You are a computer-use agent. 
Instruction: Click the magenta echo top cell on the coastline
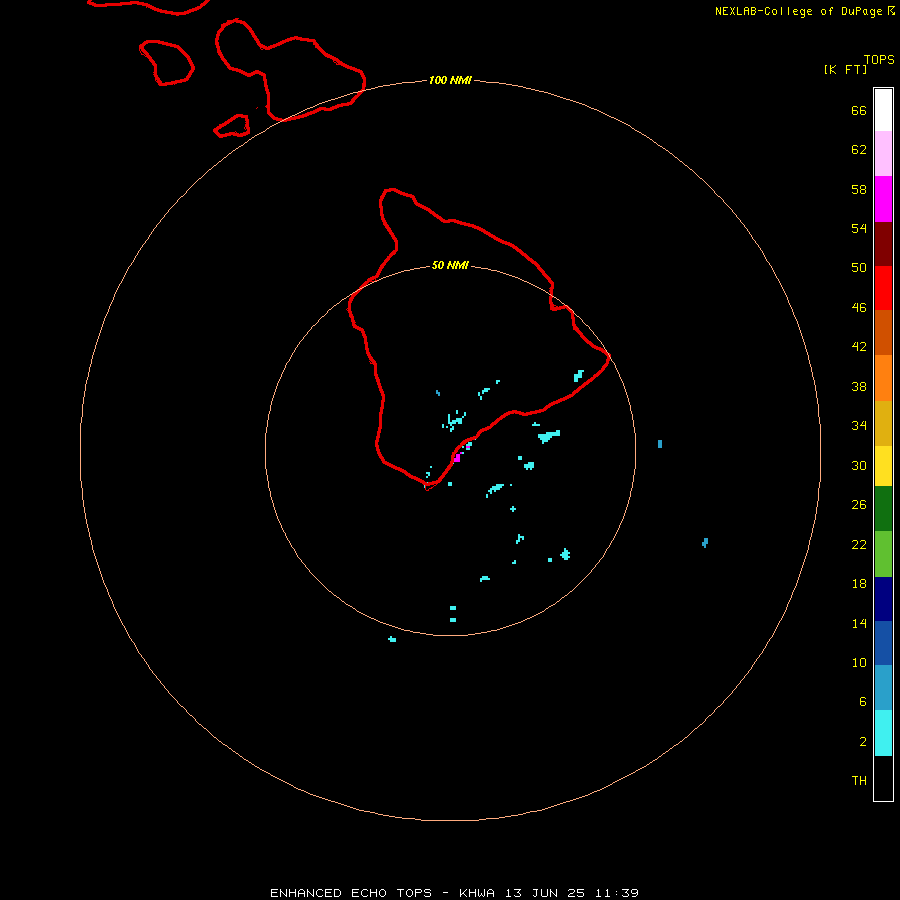click(457, 458)
